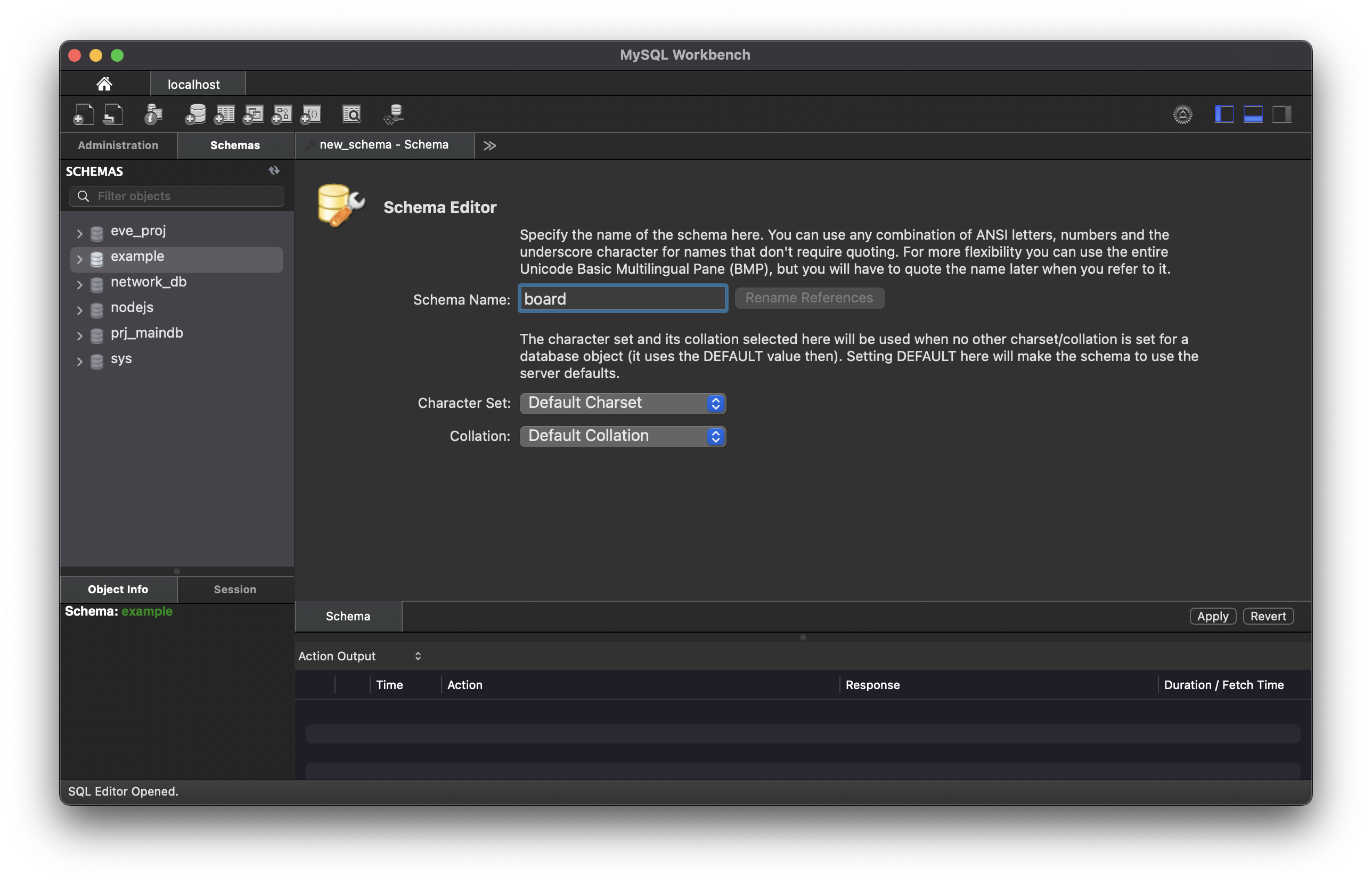
Task: Click the Time column header
Action: tap(389, 685)
